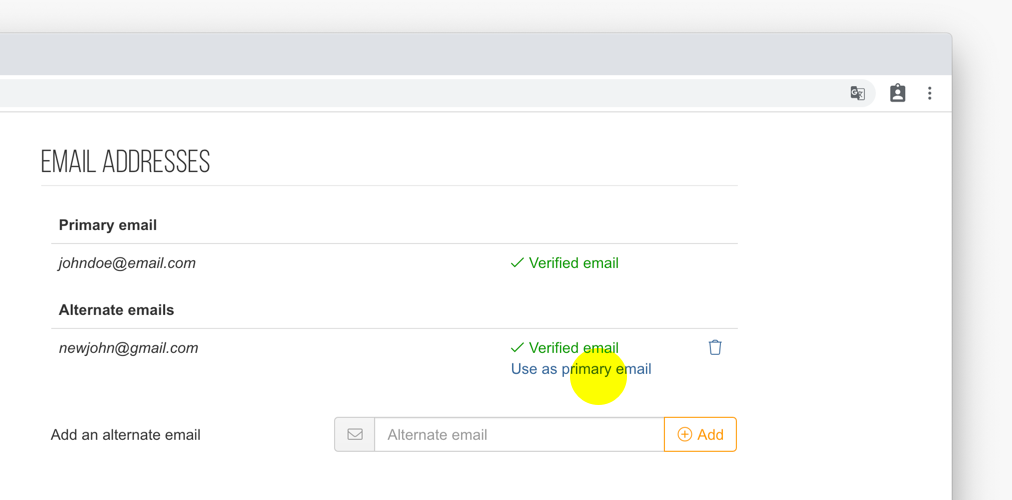Click the orange Add button
This screenshot has height=500, width=1012.
click(x=700, y=434)
